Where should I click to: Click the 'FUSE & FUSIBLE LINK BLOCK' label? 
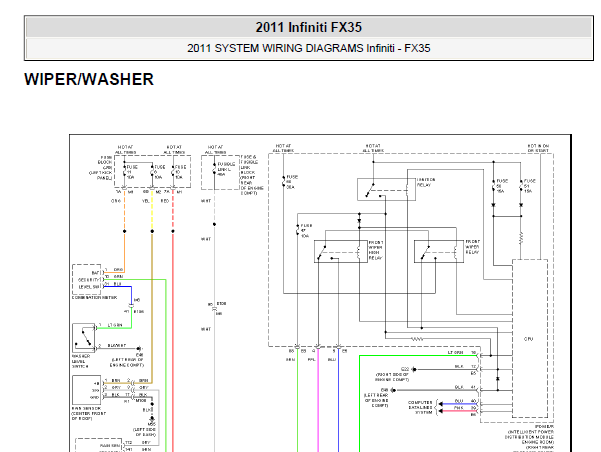pos(250,165)
